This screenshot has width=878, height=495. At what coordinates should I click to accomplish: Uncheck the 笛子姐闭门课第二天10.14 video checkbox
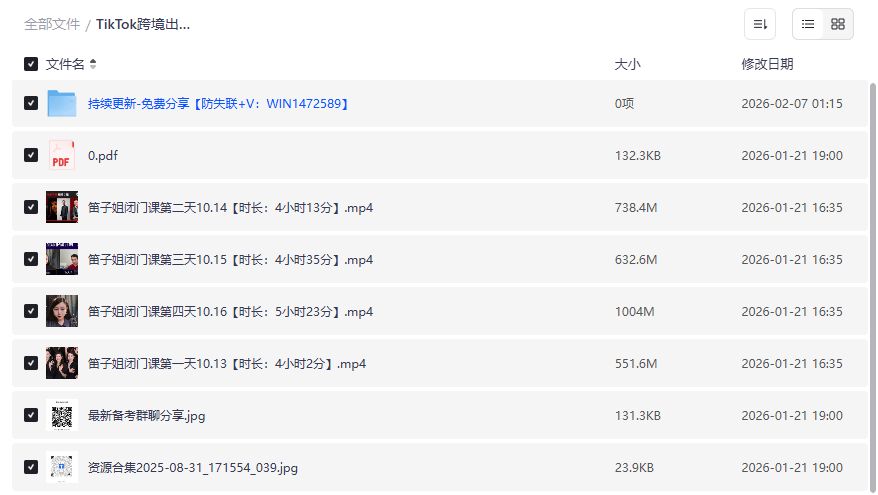click(31, 208)
